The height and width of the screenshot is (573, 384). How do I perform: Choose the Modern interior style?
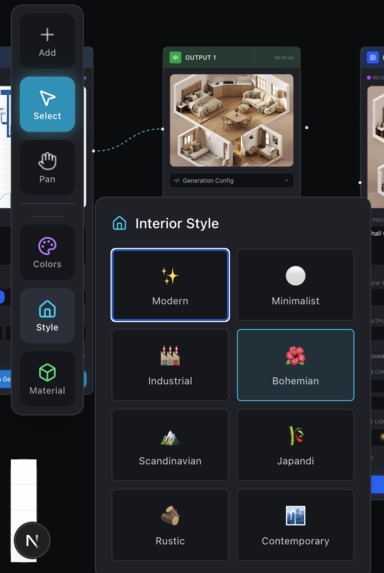(x=170, y=285)
